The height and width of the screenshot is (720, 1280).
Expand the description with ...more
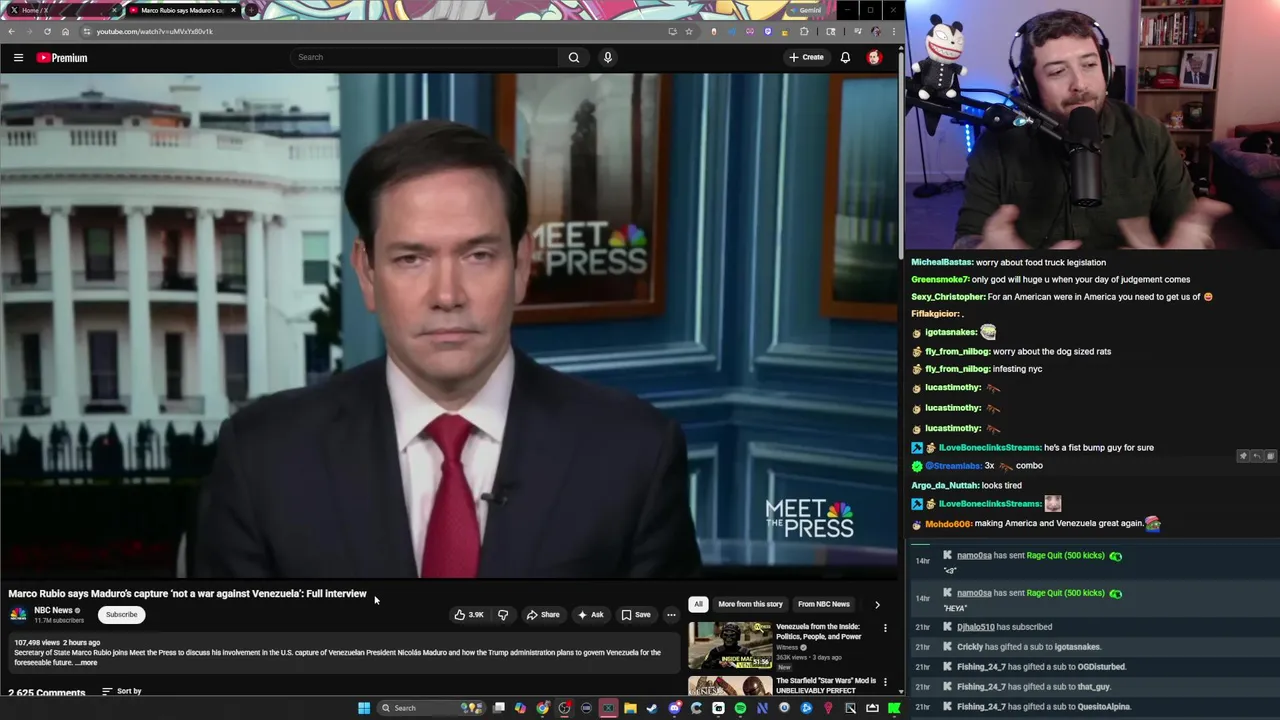[x=86, y=663]
